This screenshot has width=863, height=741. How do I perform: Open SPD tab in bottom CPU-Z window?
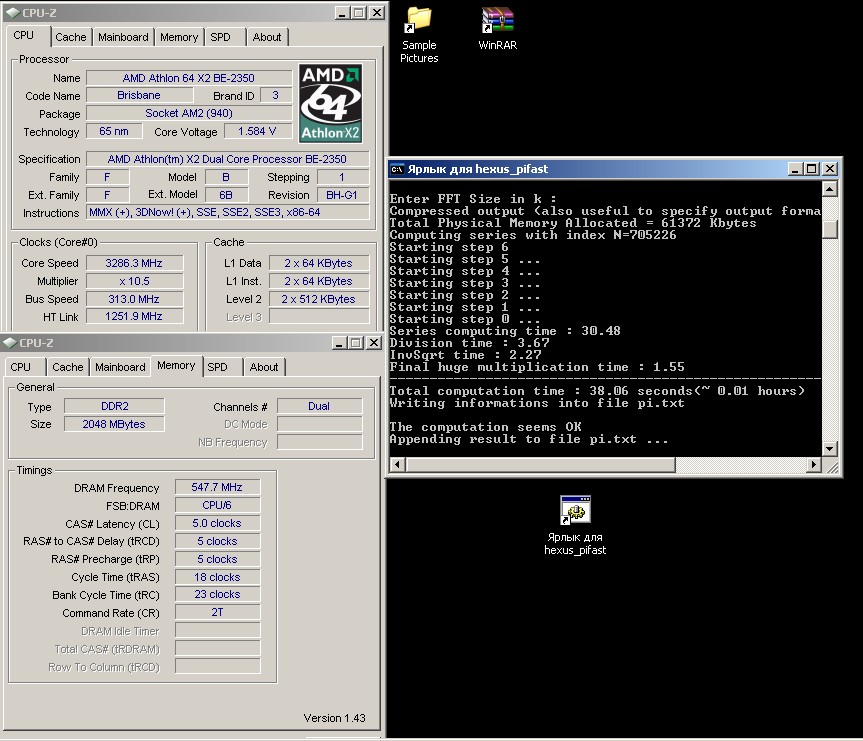(217, 367)
